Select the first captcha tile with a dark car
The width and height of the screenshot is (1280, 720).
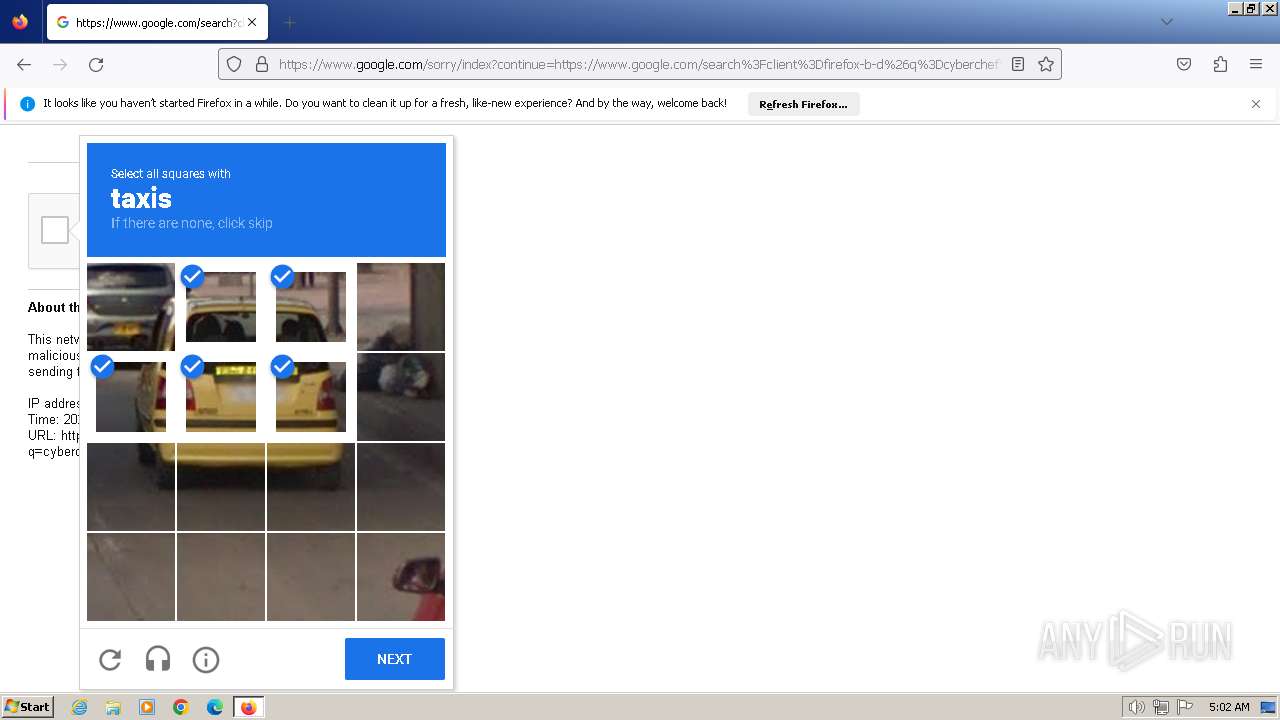coord(131,307)
